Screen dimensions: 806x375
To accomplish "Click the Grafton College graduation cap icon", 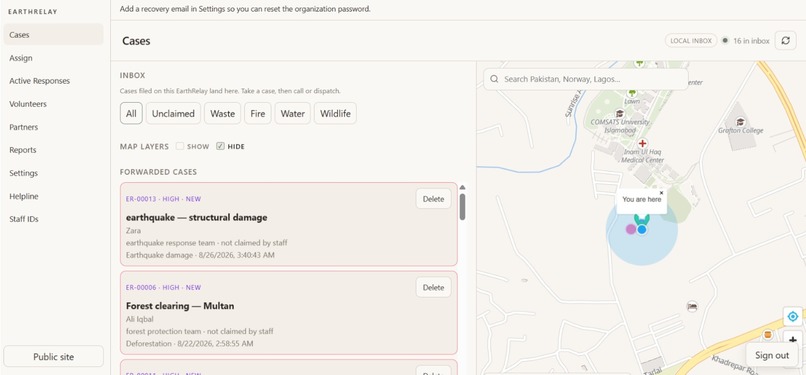I will [x=740, y=122].
